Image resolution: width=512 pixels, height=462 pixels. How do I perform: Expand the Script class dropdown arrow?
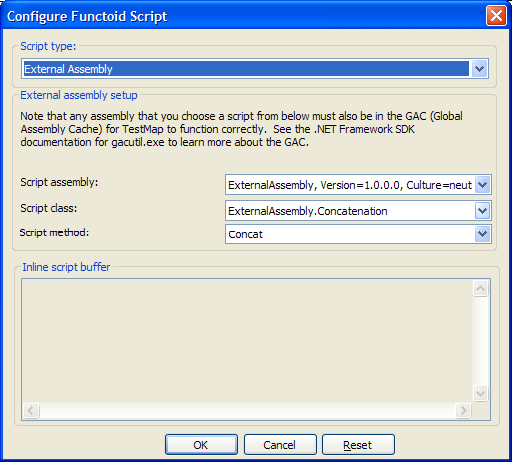pyautogui.click(x=482, y=211)
